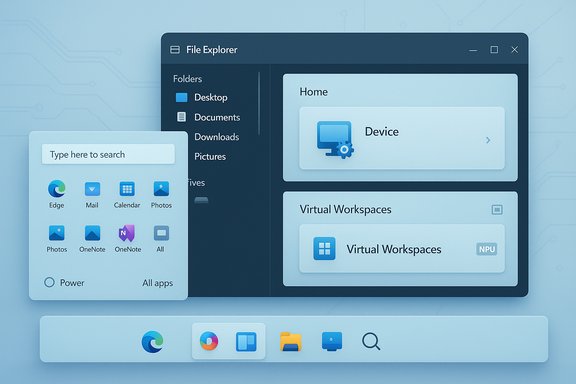Click the File Explorer title icon

pyautogui.click(x=175, y=50)
